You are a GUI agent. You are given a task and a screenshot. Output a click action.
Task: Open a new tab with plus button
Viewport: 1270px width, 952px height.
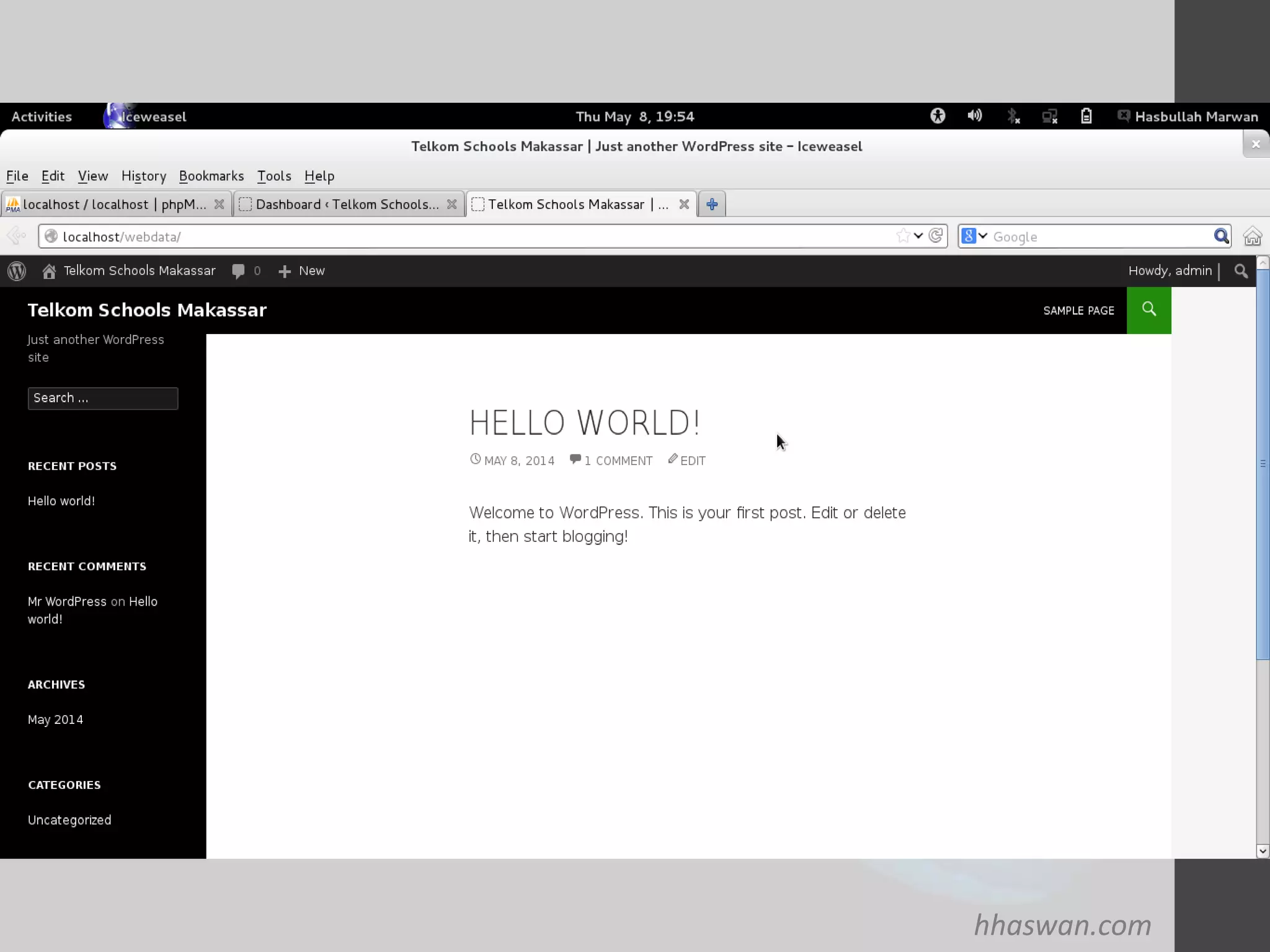point(712,204)
